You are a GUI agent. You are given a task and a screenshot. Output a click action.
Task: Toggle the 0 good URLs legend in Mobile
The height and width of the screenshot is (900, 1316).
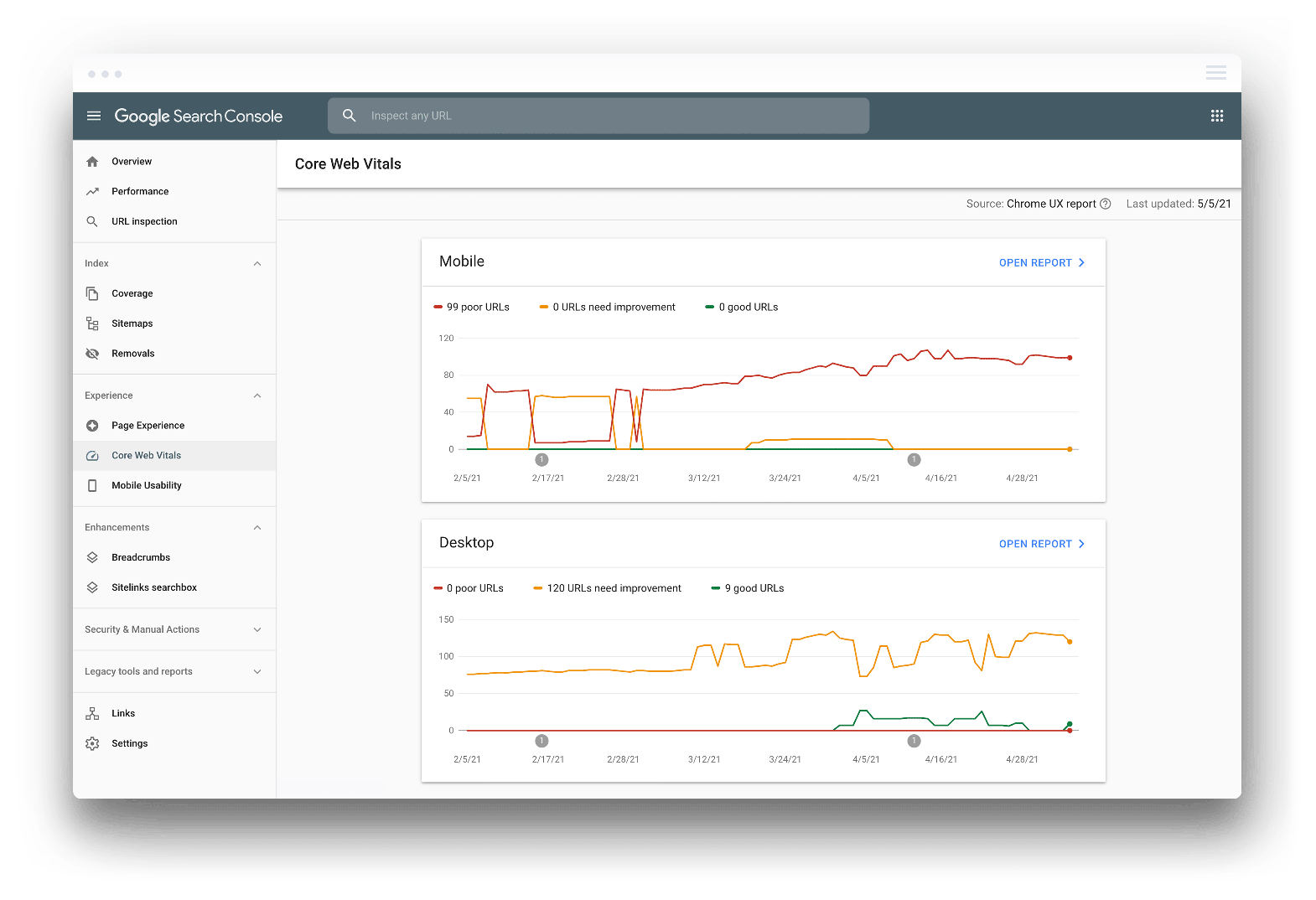pos(743,308)
